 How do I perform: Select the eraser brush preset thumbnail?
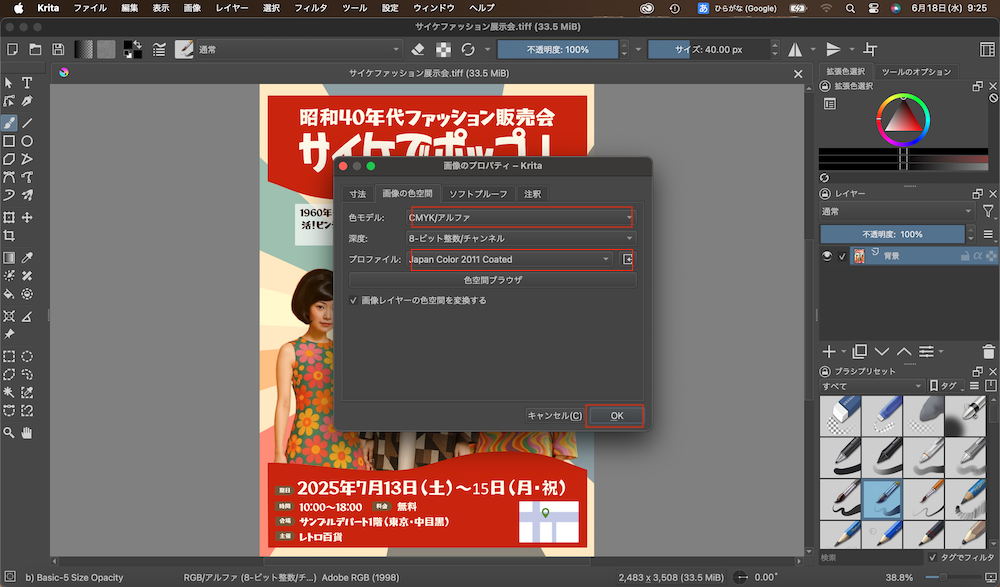(x=840, y=416)
